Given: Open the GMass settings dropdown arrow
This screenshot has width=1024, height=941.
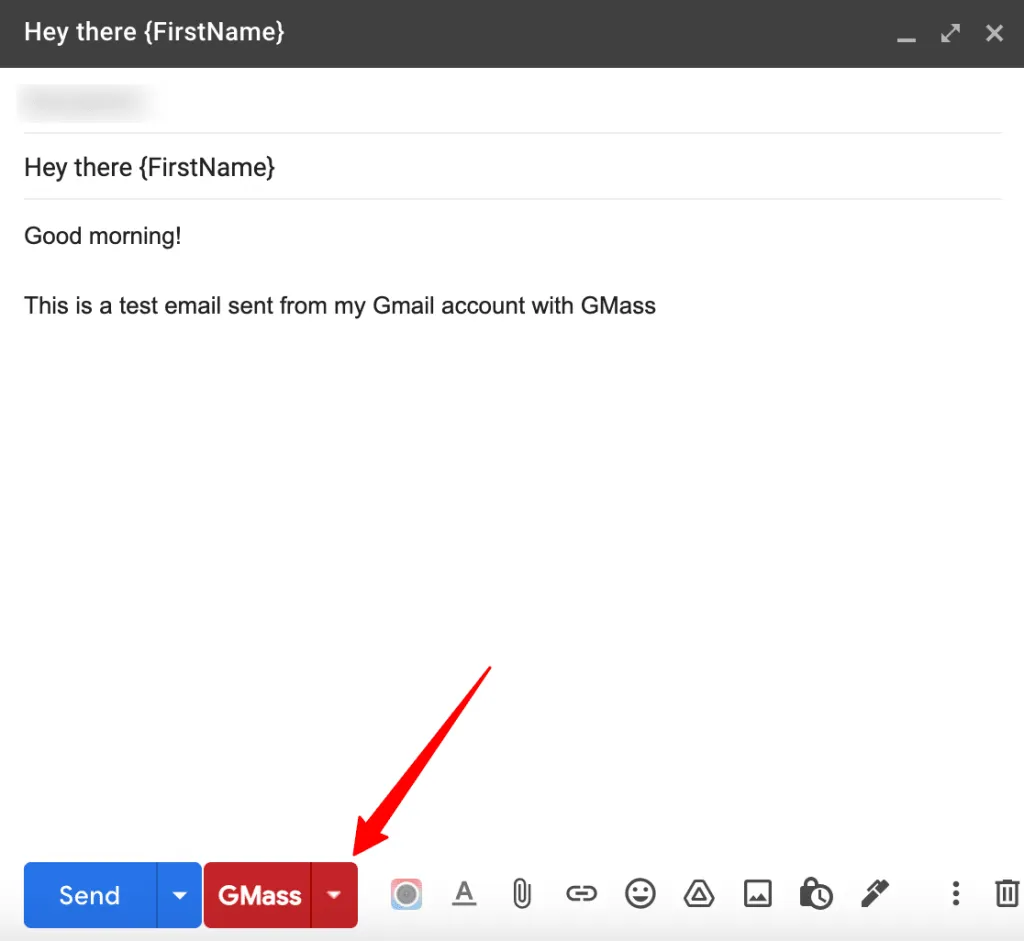Looking at the screenshot, I should tap(334, 895).
